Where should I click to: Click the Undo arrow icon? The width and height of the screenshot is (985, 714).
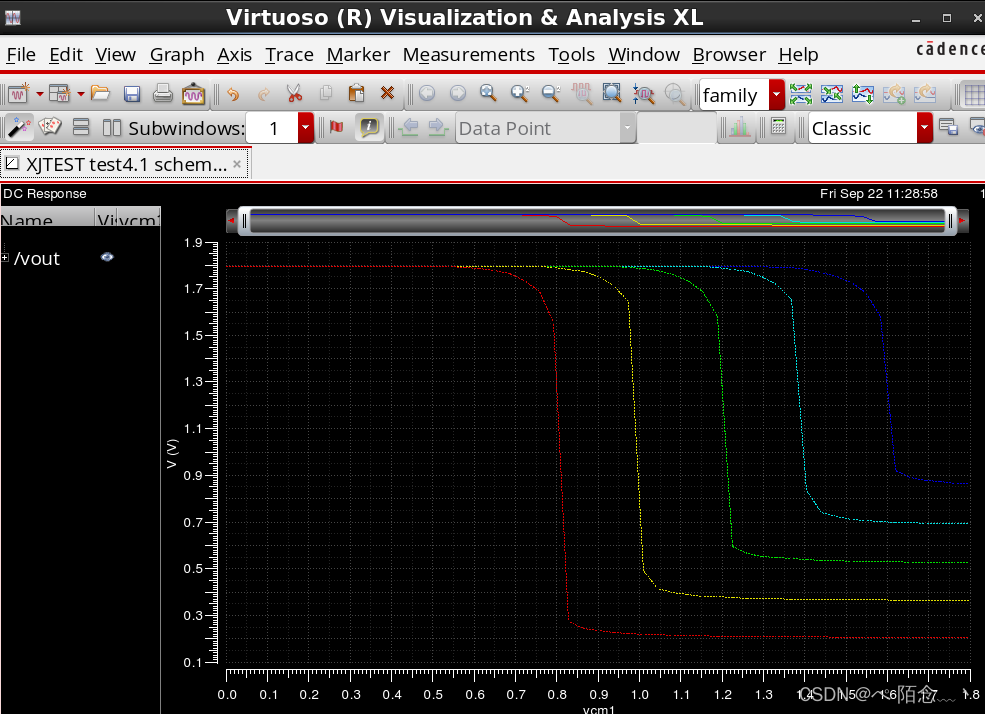tap(233, 94)
